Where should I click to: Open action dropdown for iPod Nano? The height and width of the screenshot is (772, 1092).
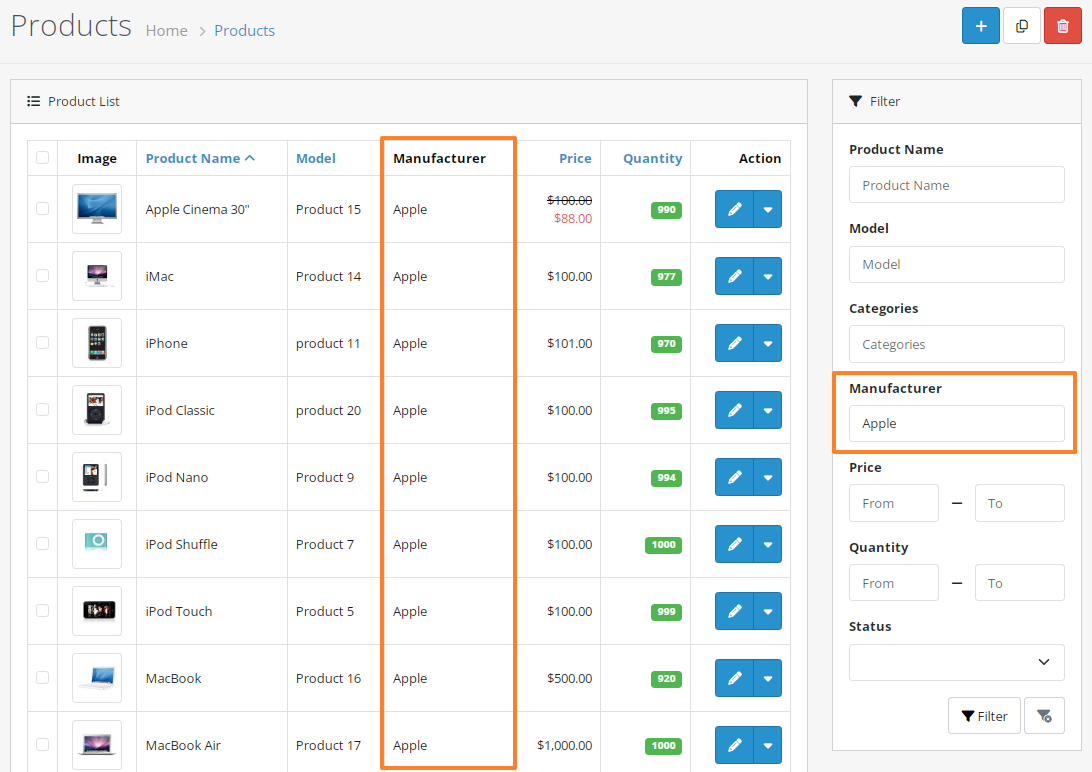pos(767,477)
